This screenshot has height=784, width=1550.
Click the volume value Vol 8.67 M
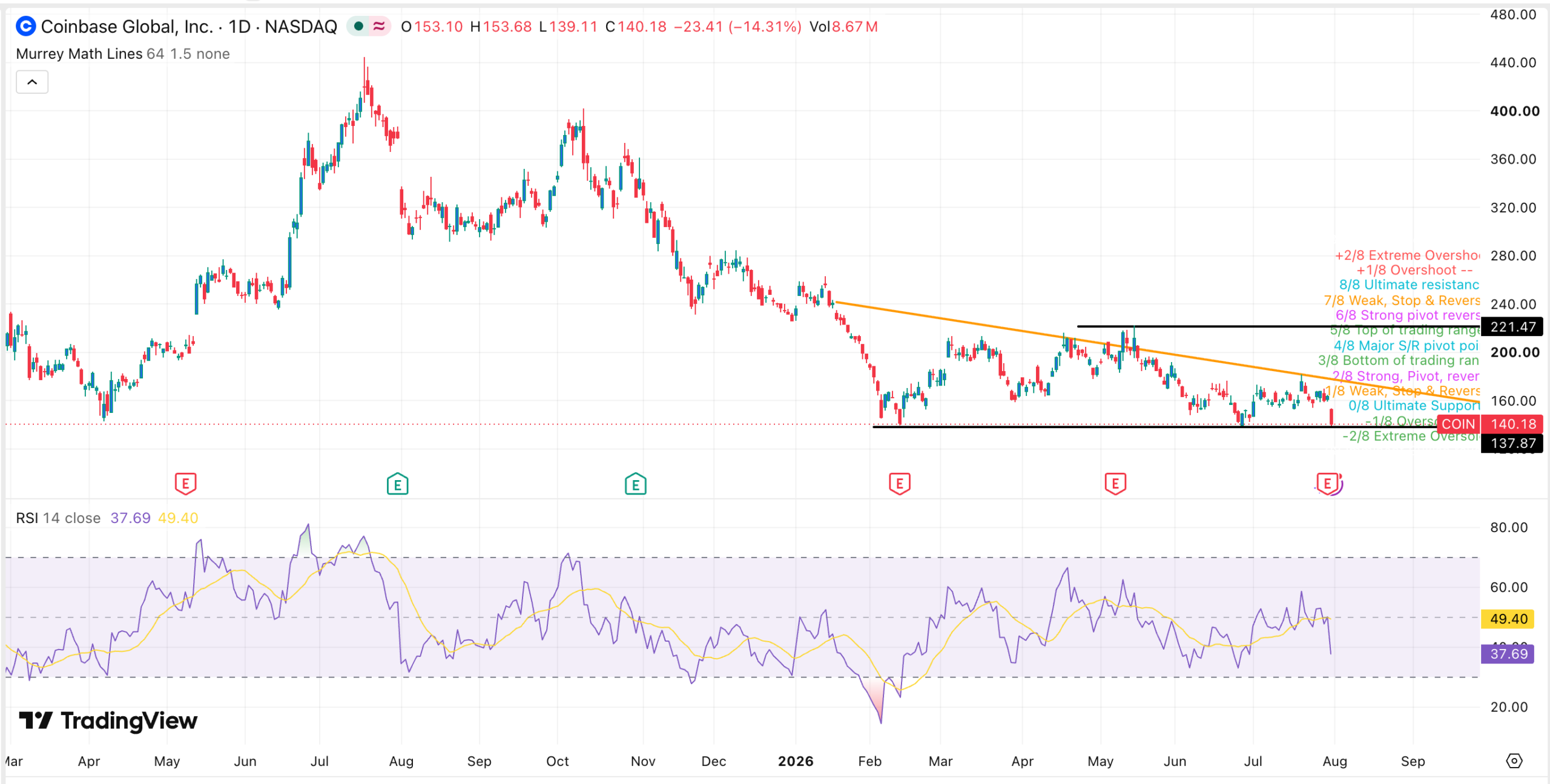point(843,27)
